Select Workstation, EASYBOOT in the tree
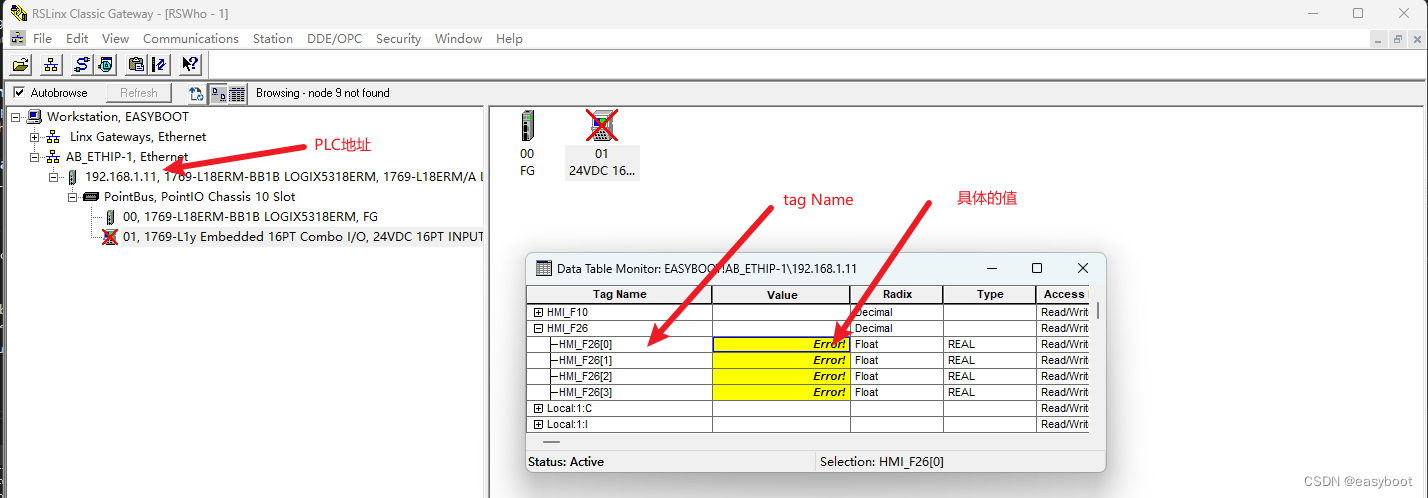This screenshot has width=1428, height=498. tap(118, 117)
